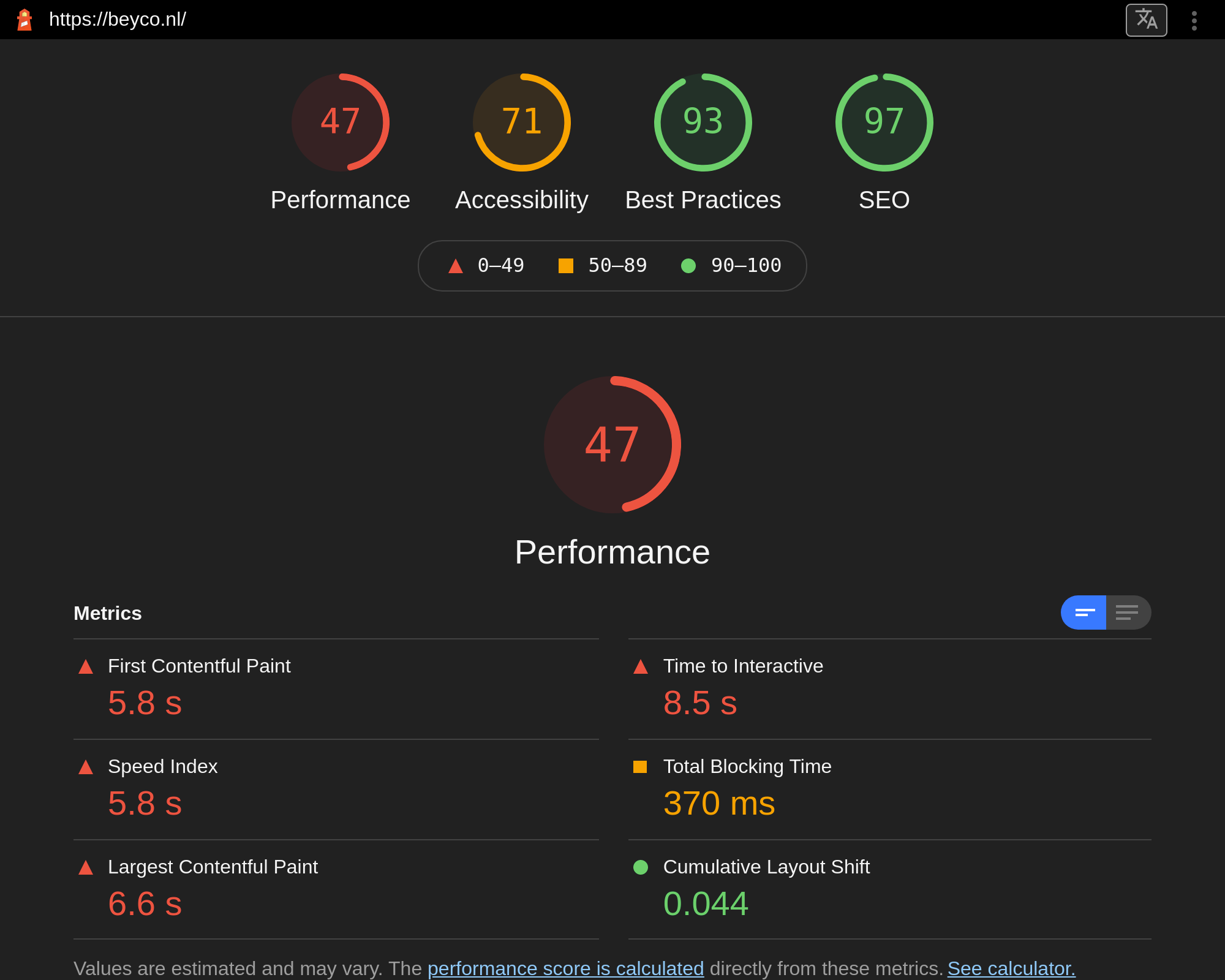The height and width of the screenshot is (980, 1225).
Task: Jump to Performance via the 47 gauge
Action: [341, 123]
